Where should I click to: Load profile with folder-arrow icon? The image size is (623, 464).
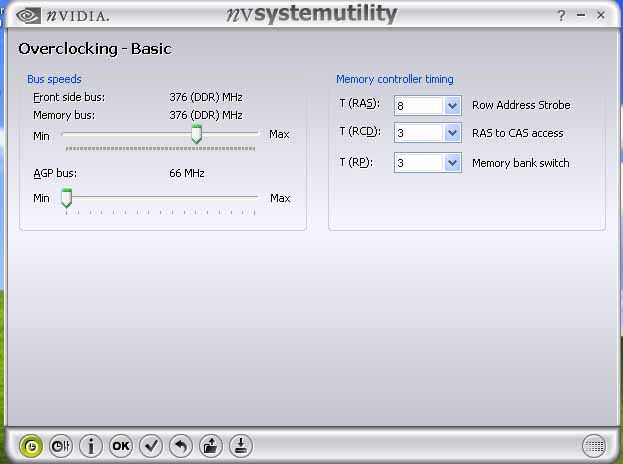click(211, 446)
